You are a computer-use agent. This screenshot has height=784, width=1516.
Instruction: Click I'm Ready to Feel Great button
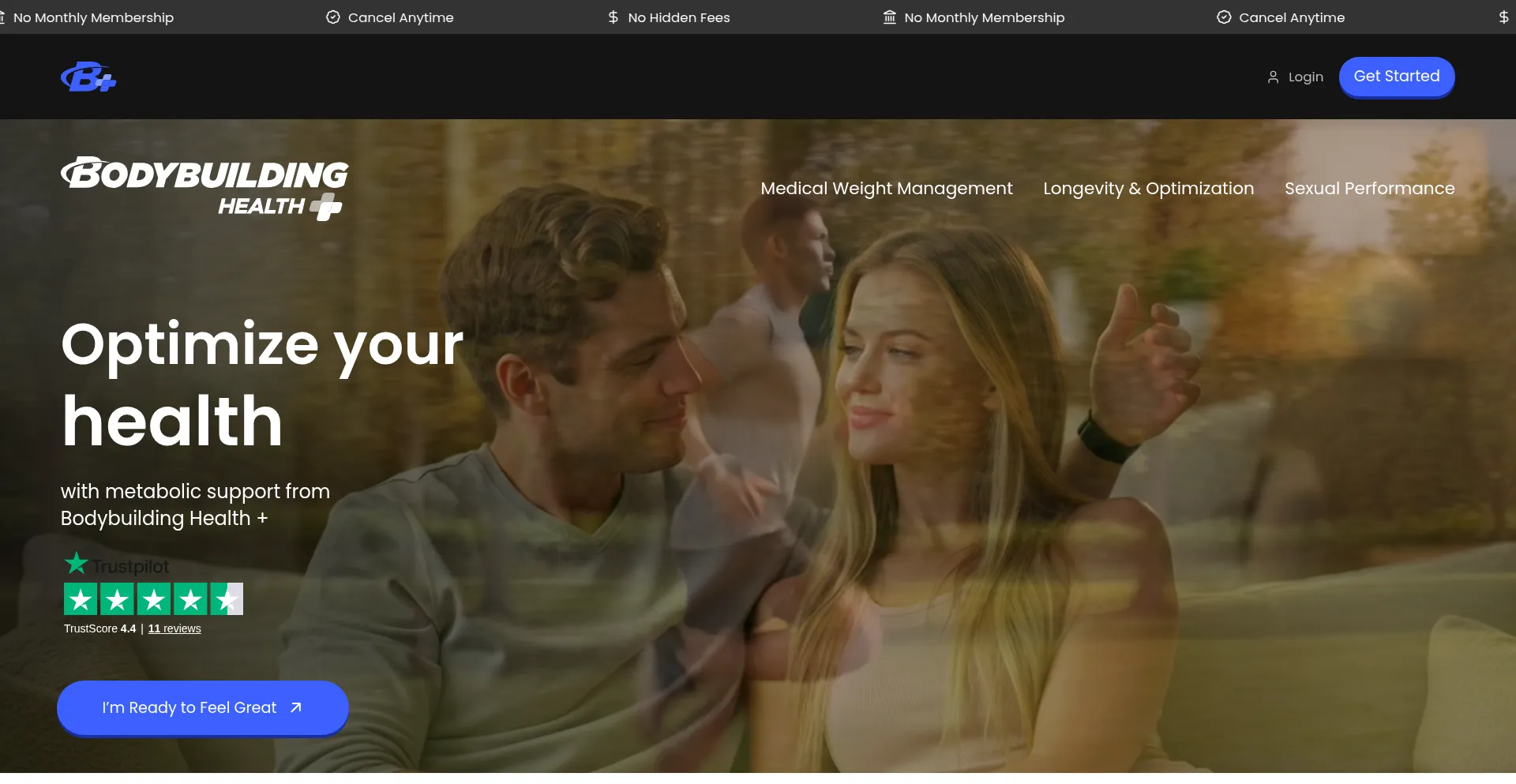point(203,707)
